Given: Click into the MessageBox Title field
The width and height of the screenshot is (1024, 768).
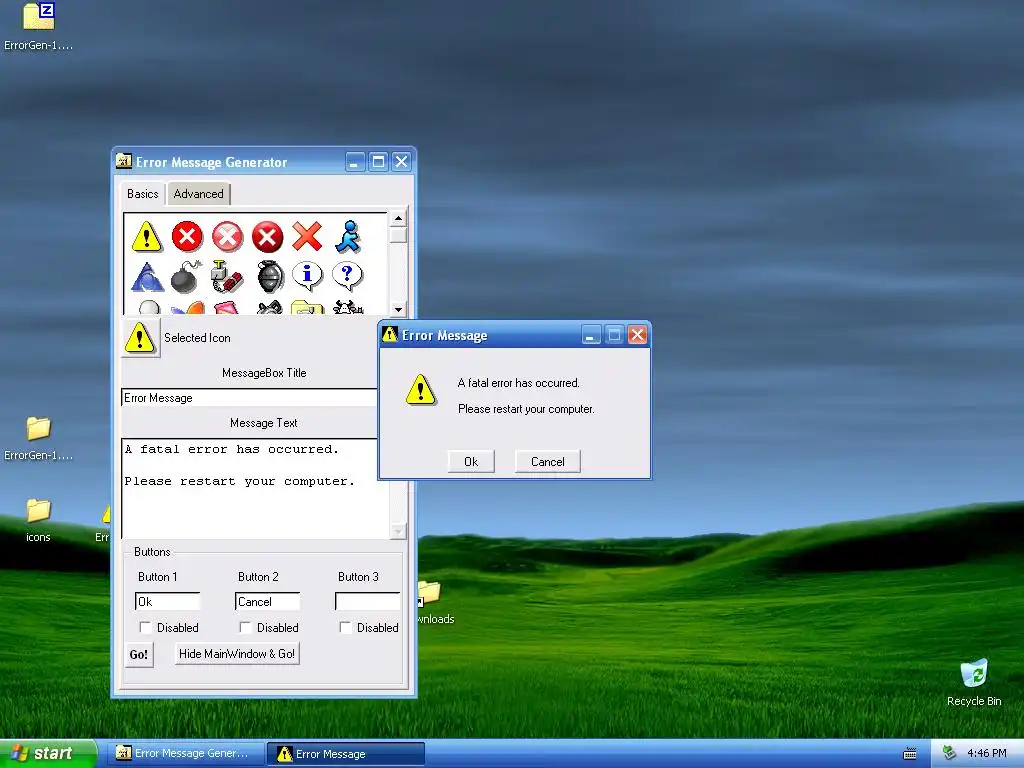Looking at the screenshot, I should coord(249,398).
